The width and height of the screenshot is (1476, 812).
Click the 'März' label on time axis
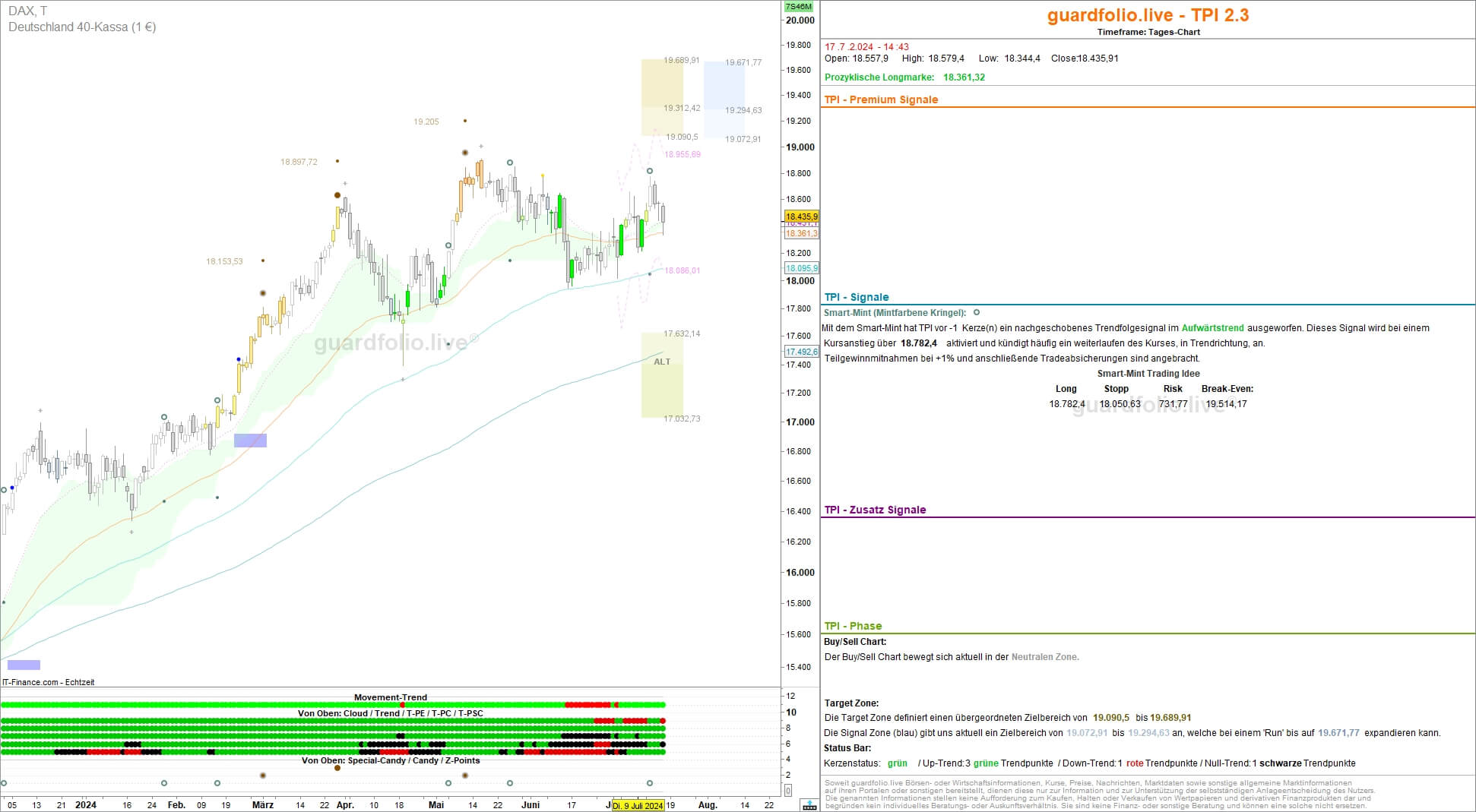pos(262,805)
